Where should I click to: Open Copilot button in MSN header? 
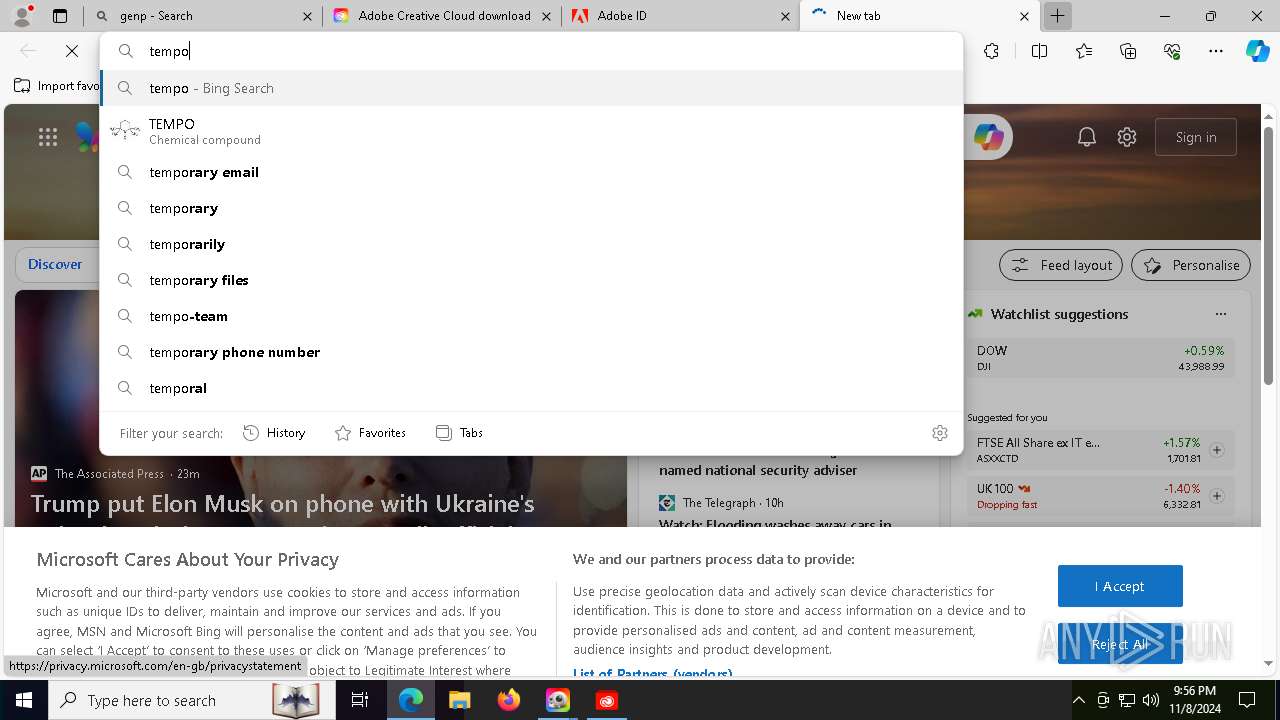[x=988, y=137]
